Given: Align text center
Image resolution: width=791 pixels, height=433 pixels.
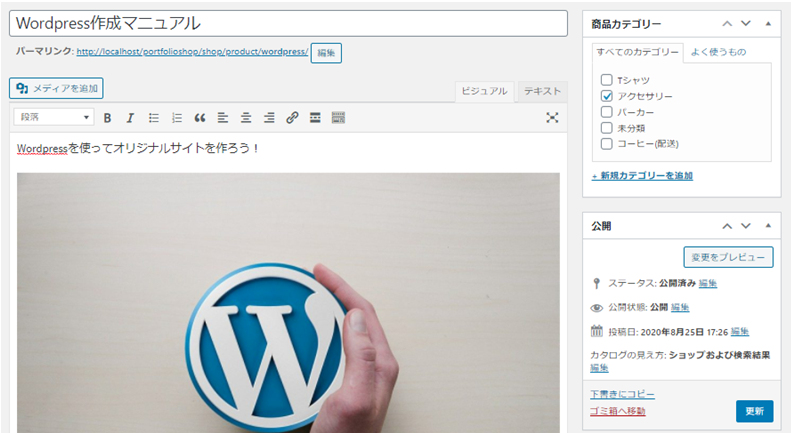Looking at the screenshot, I should click(246, 118).
